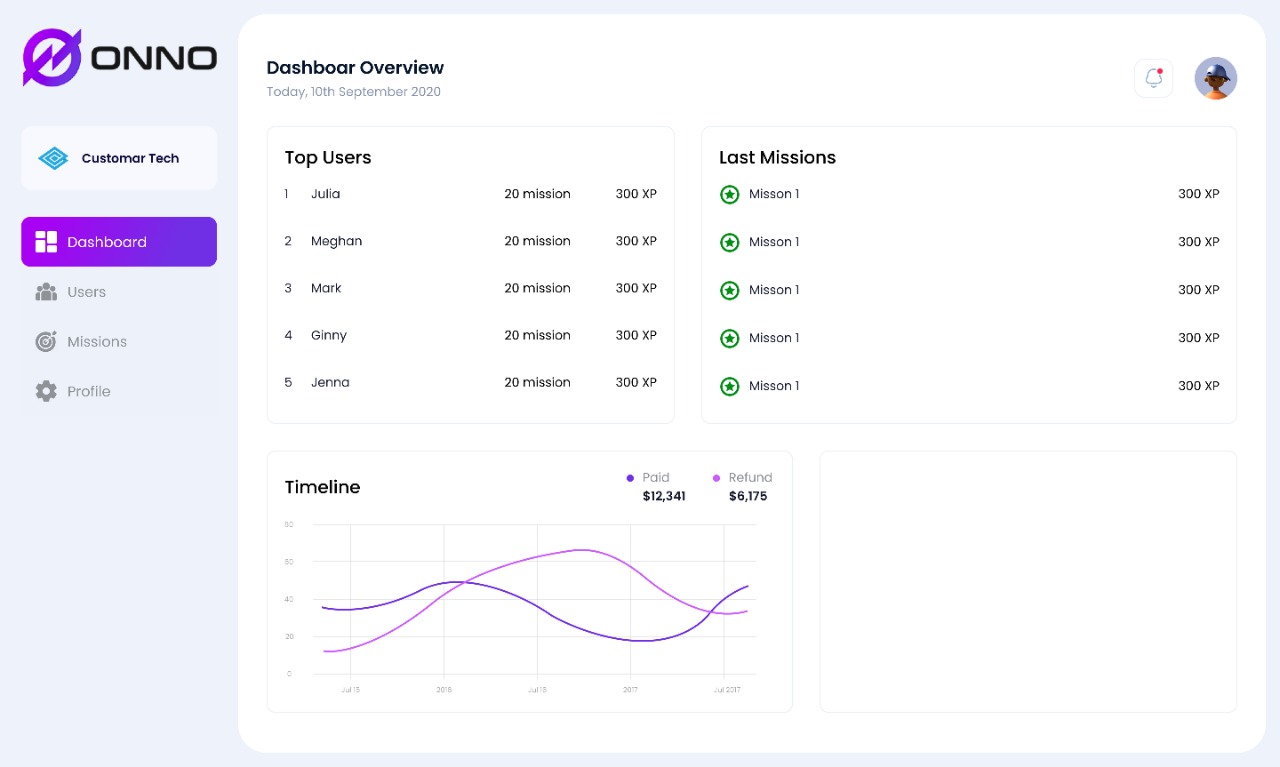Click the Top Users heading
Viewport: 1280px width, 767px height.
point(328,158)
